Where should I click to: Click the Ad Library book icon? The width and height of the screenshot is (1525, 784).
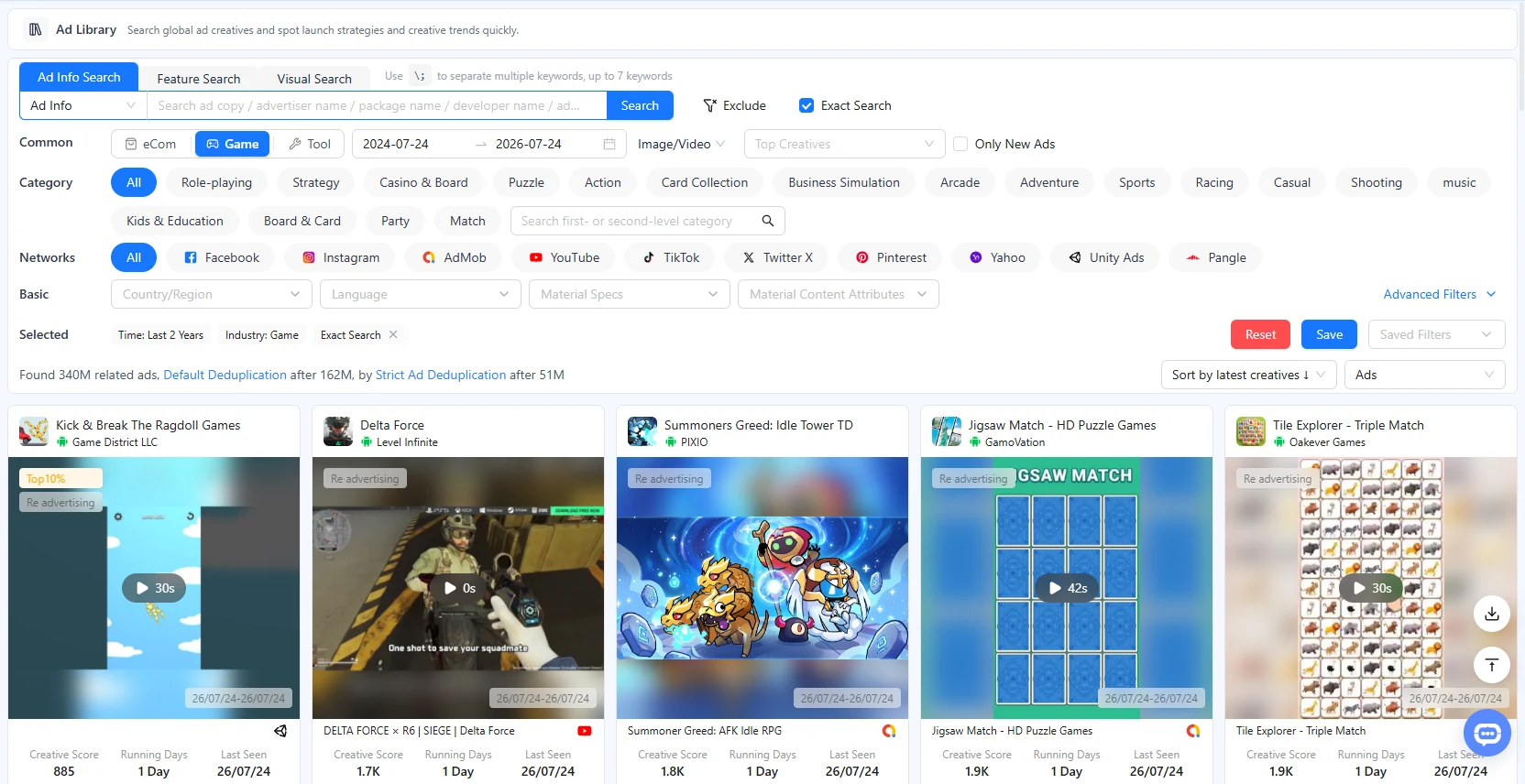click(35, 29)
